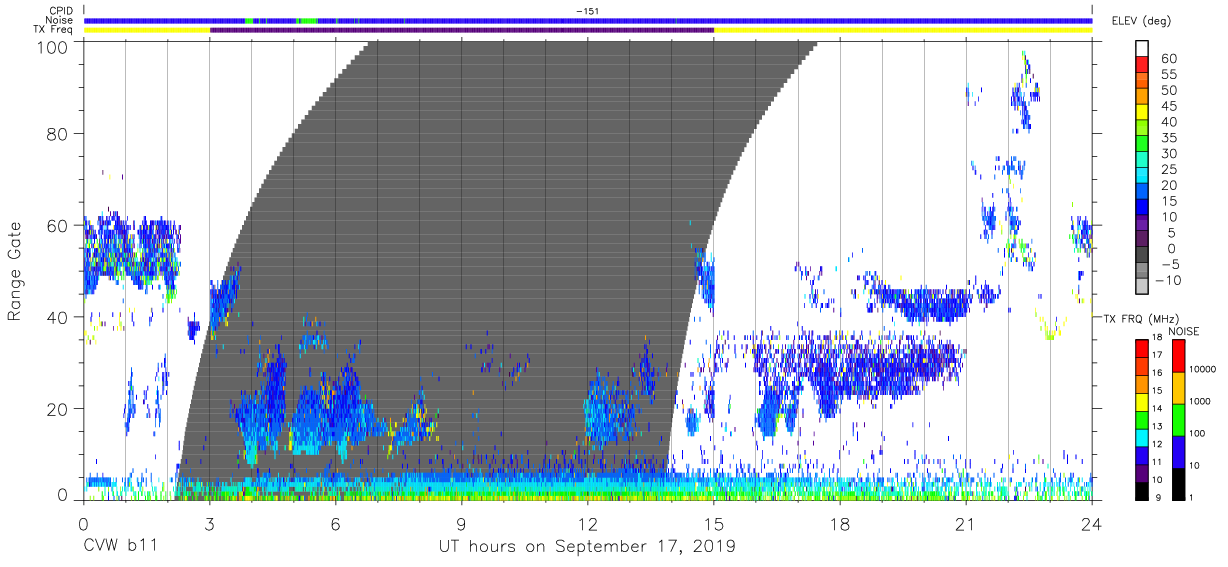Viewport: 1228px width, 567px height.
Task: Click the 'NOISE' legend title
Action: (1185, 331)
